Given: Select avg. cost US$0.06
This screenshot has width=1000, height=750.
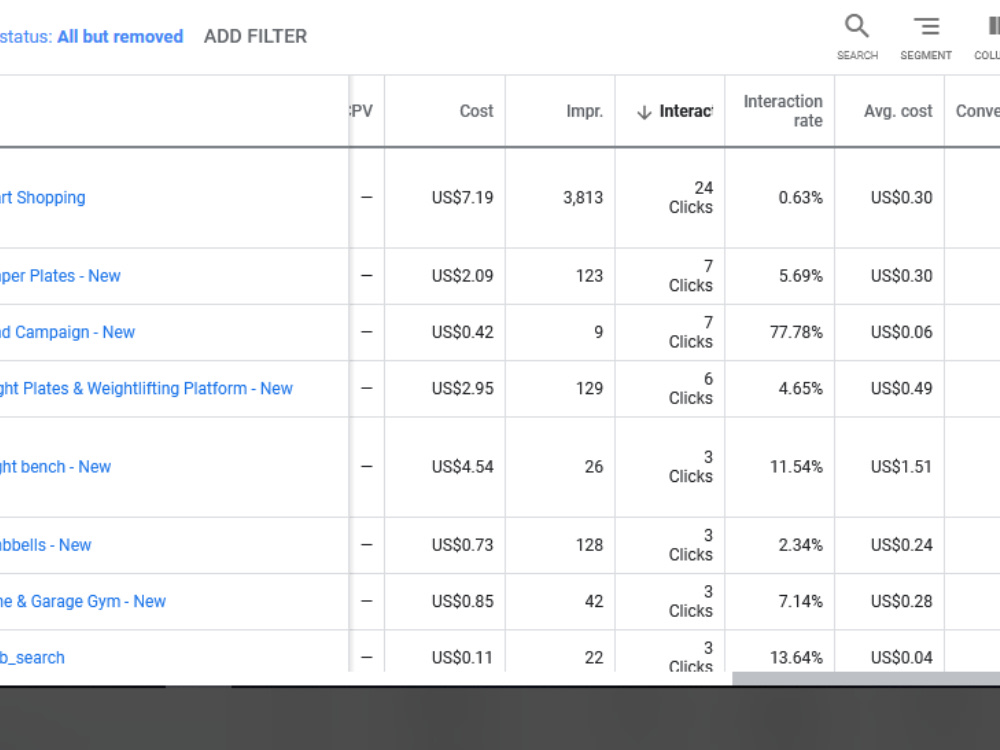Looking at the screenshot, I should (902, 332).
